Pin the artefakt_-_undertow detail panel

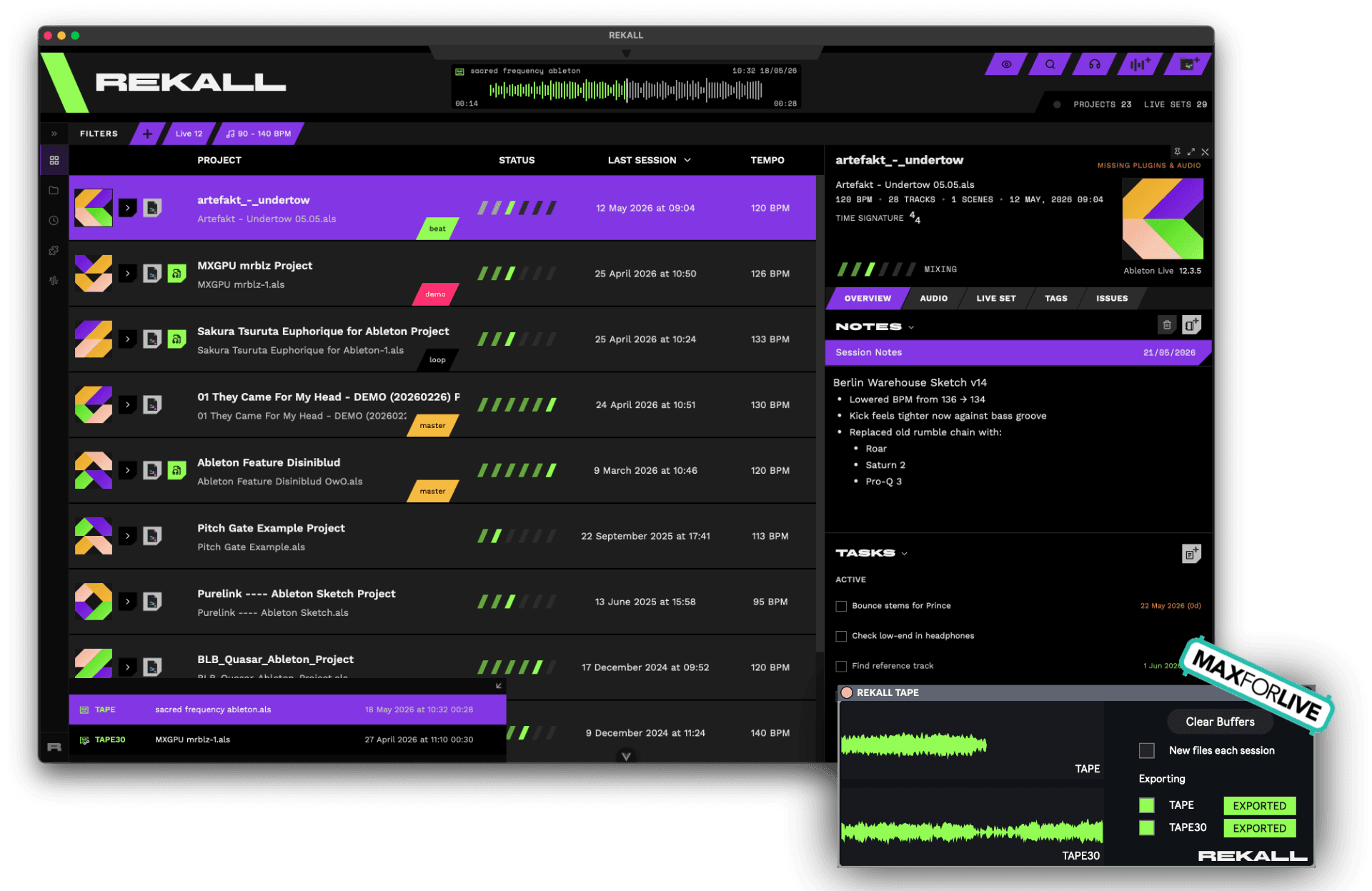(1177, 151)
